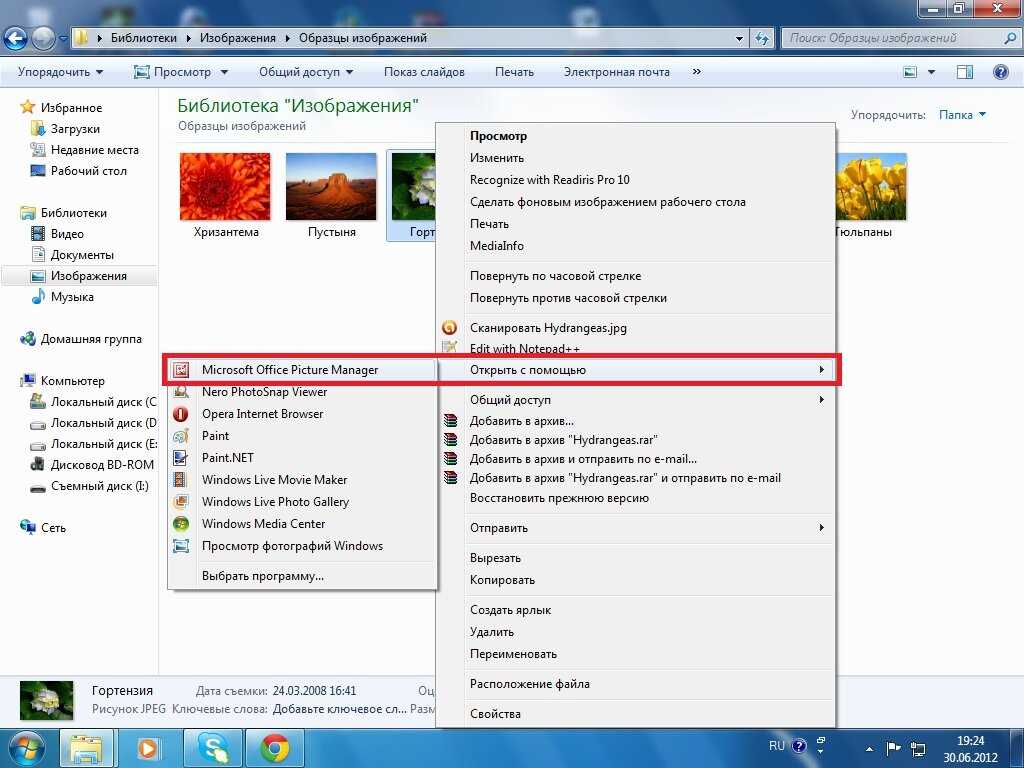
Task: Click the MediaInfo context menu entry
Action: click(497, 246)
